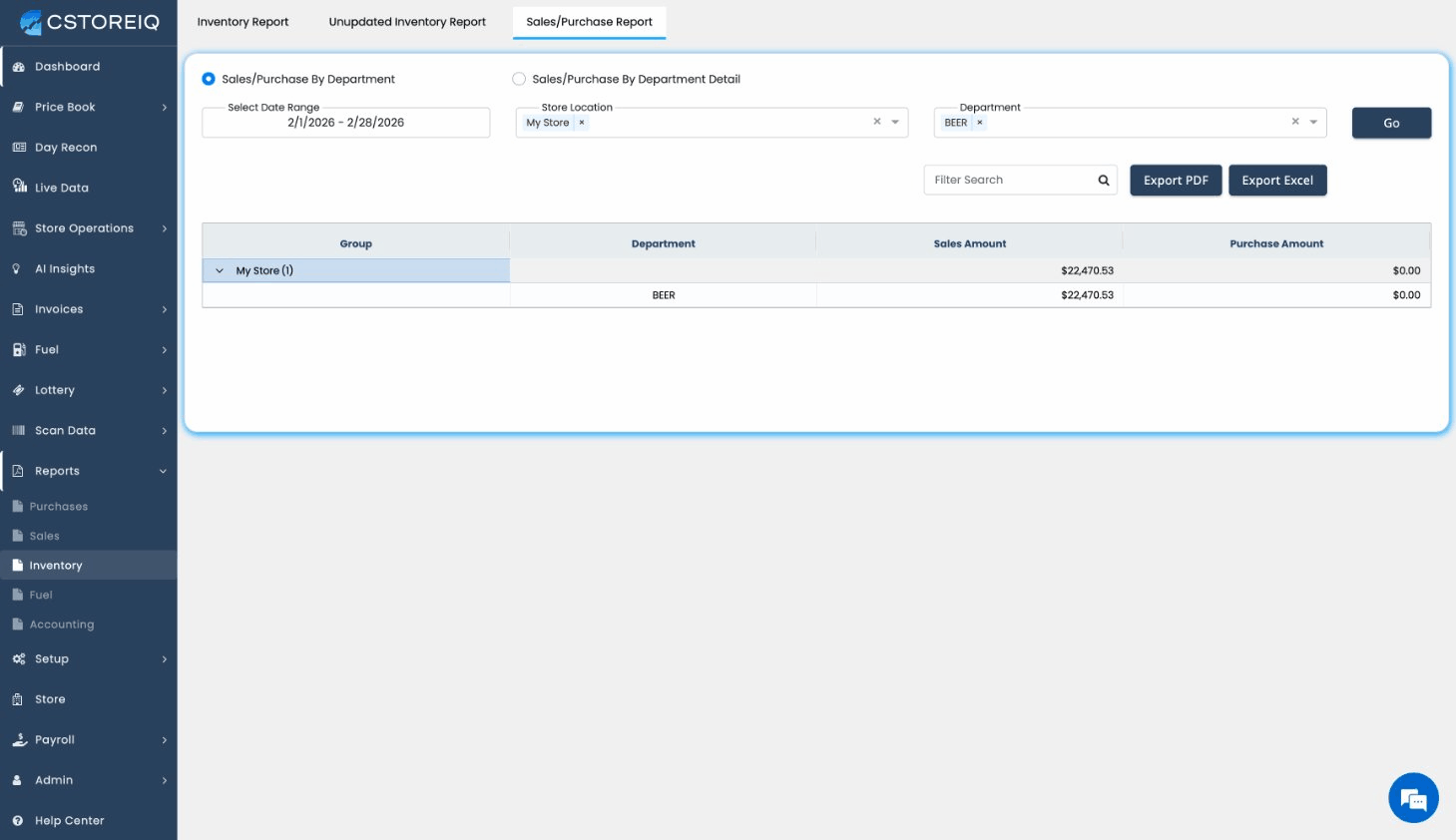
Task: Click the Scan Data barcode icon
Action: [x=18, y=431]
